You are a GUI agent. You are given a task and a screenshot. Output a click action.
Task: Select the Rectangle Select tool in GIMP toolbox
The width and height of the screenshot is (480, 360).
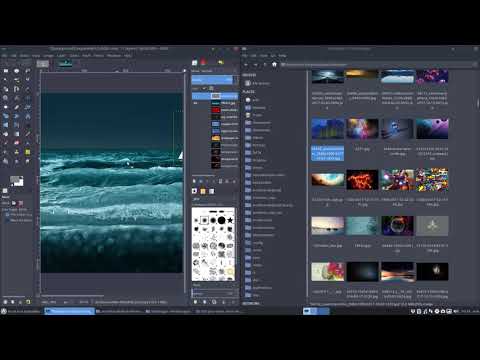[6, 71]
